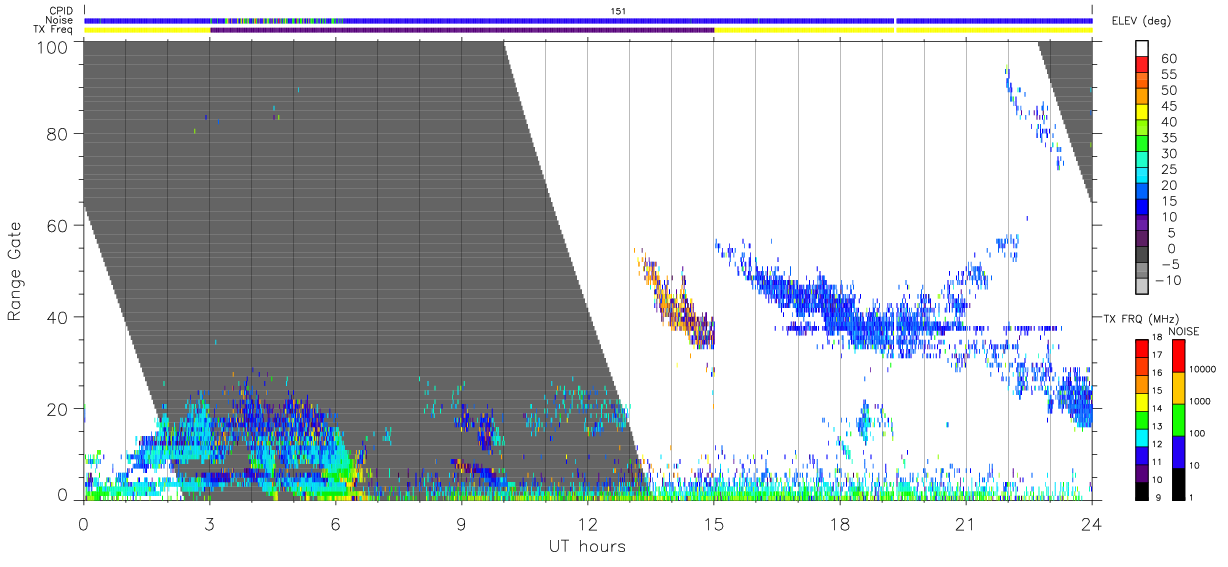
Task: Select the white top swatch of the ELEV colorbar
Action: (x=1142, y=50)
